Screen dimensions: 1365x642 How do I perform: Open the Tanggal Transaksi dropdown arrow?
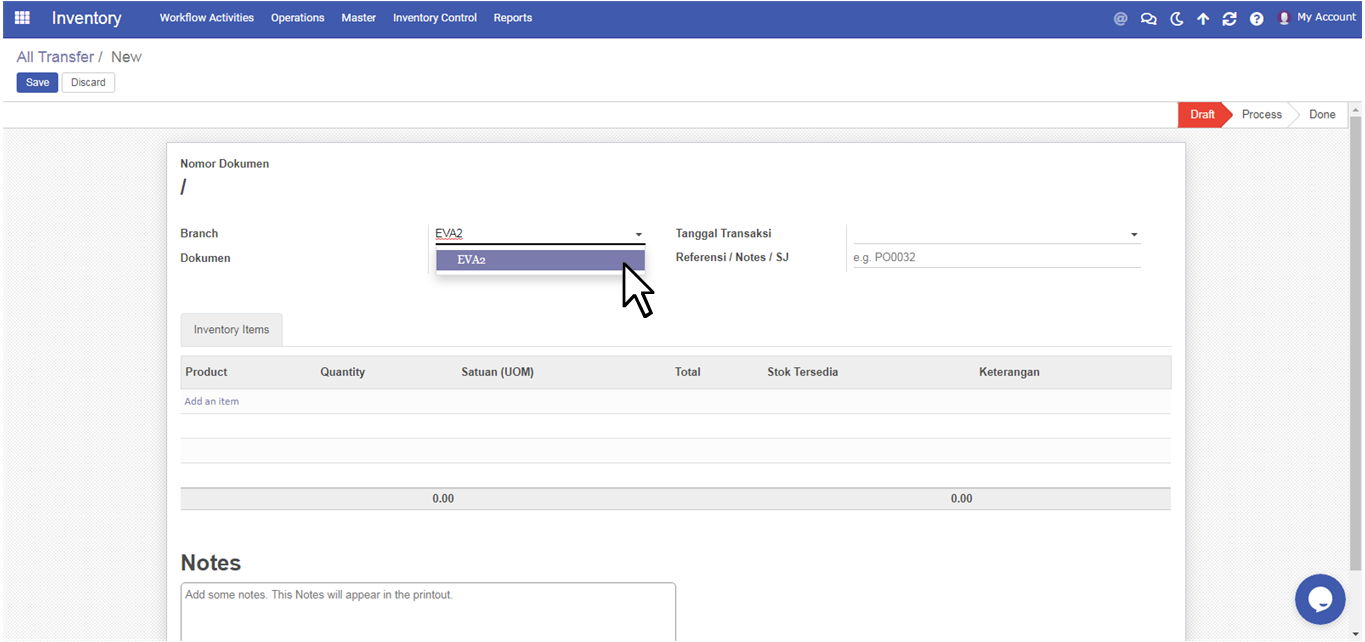1134,235
